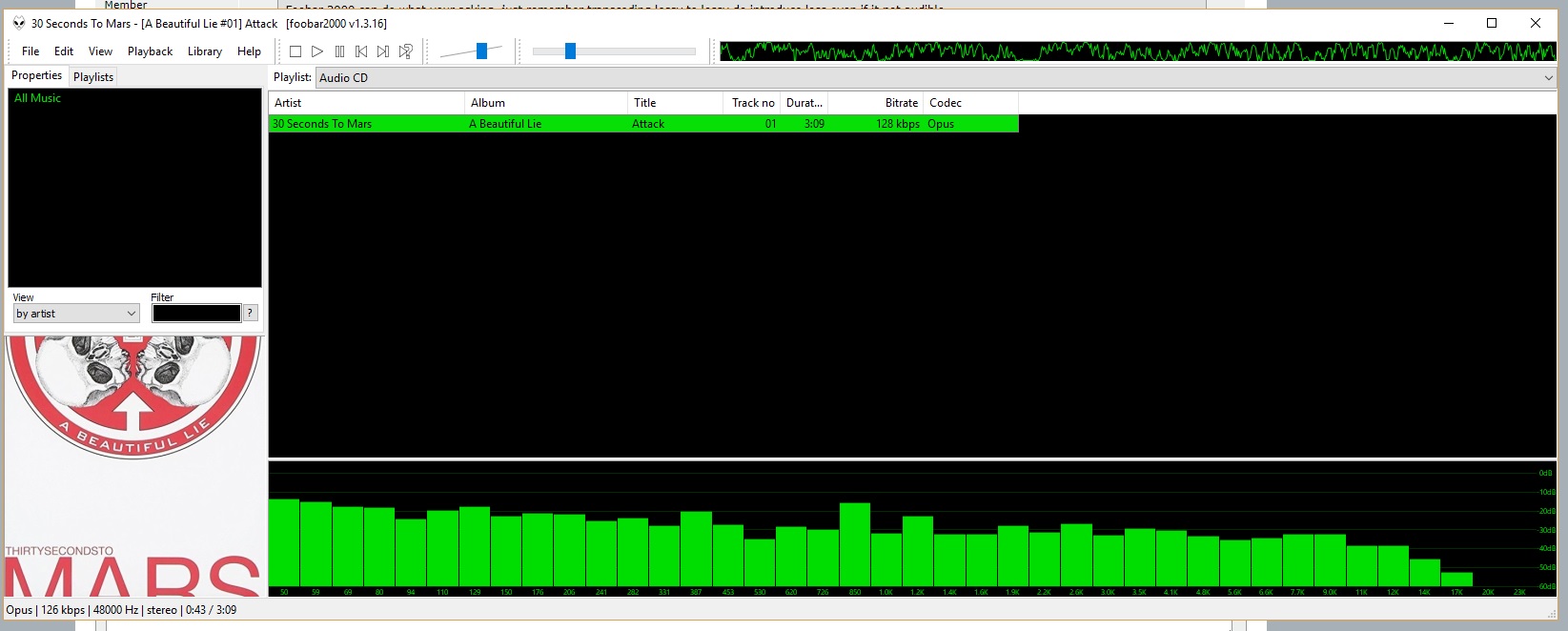Maximize the foobar2000 window
The height and width of the screenshot is (631, 1568).
tap(1492, 23)
